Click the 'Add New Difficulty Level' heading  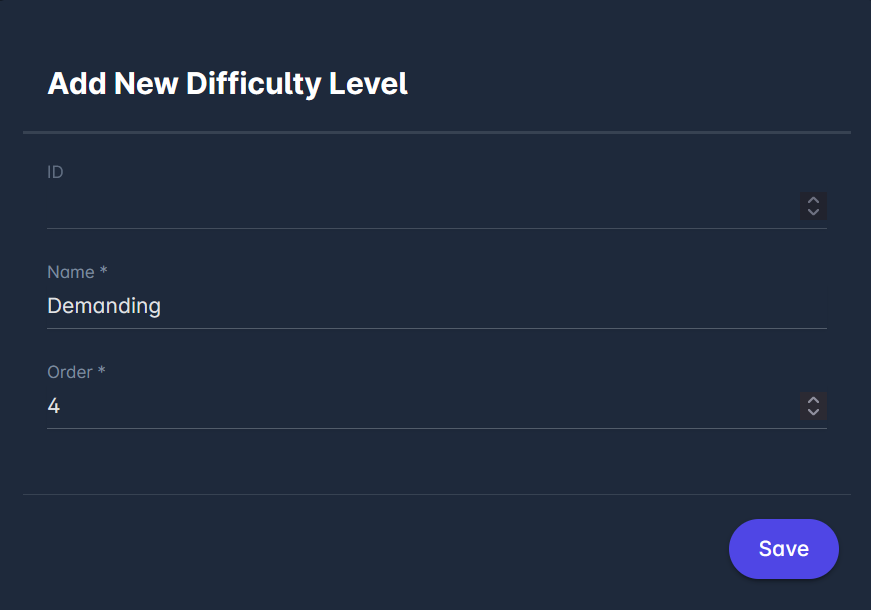(227, 83)
